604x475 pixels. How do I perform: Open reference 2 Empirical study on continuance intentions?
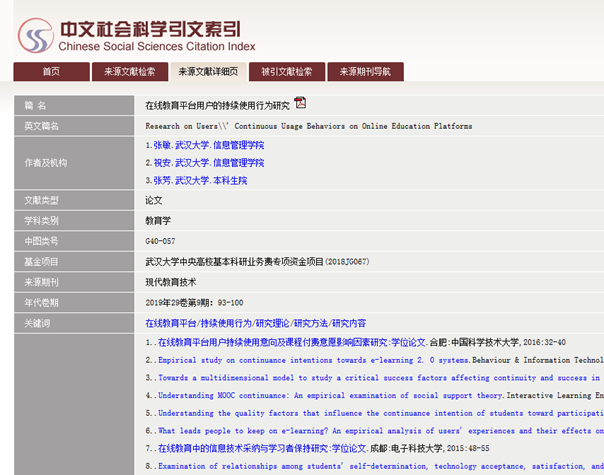[x=315, y=360]
